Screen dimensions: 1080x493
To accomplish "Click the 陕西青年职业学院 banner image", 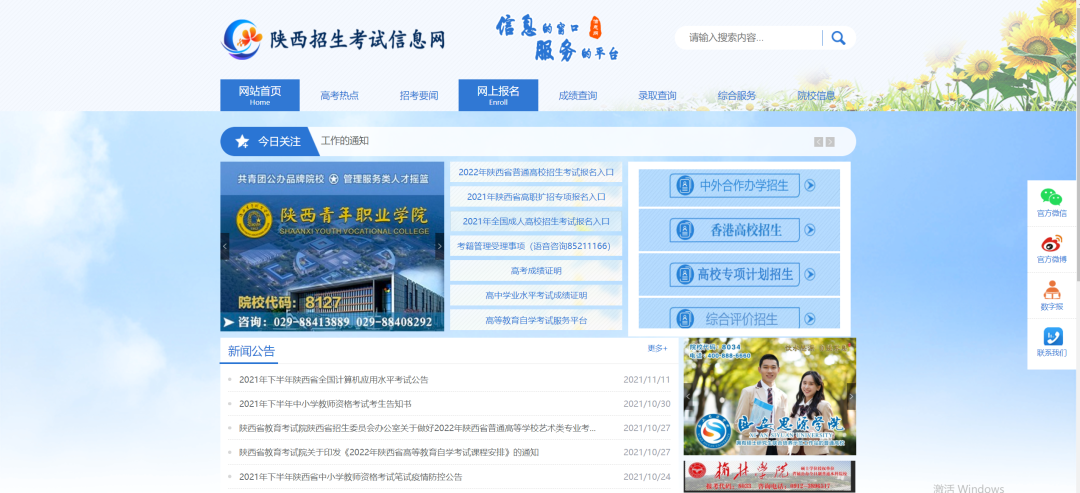I will pyautogui.click(x=332, y=246).
